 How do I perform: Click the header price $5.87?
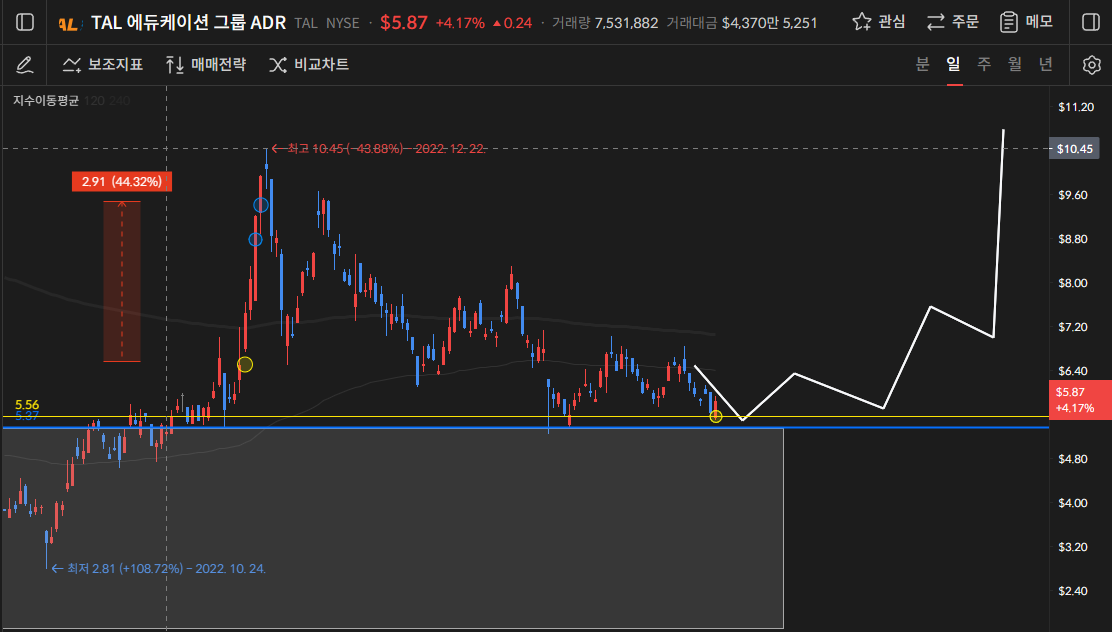click(404, 23)
